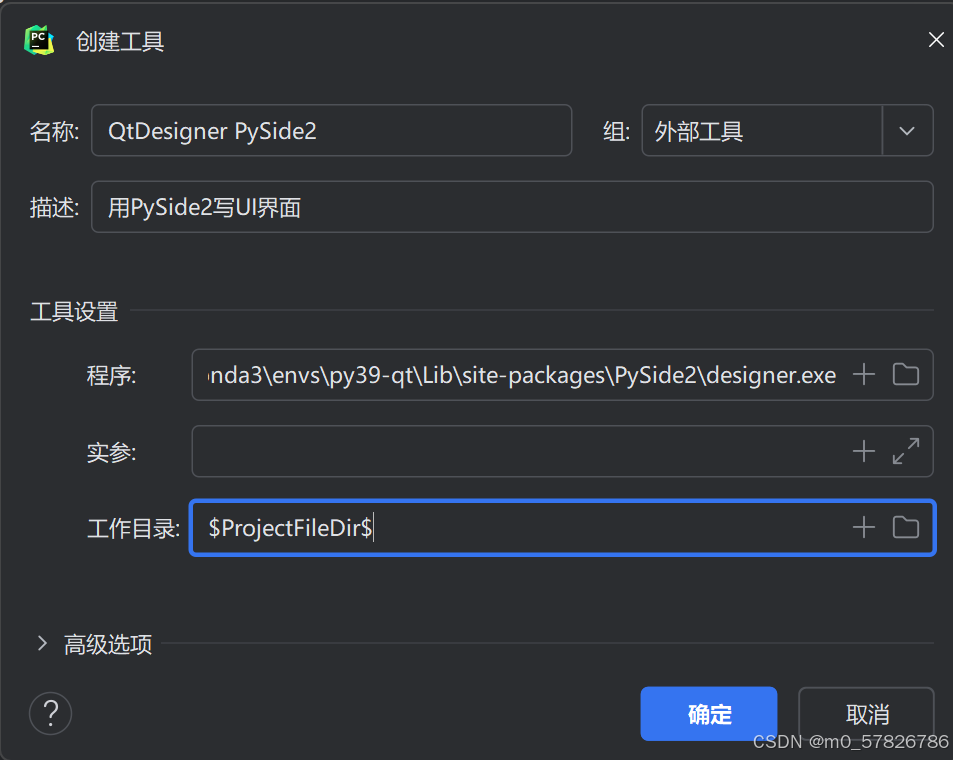The width and height of the screenshot is (953, 760).
Task: Click the 高级选项 label text
Action: tap(108, 644)
